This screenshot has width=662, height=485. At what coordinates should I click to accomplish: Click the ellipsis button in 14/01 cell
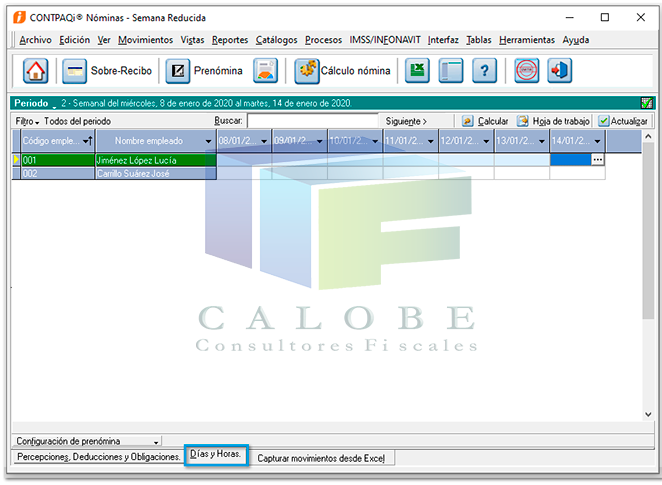tap(598, 160)
